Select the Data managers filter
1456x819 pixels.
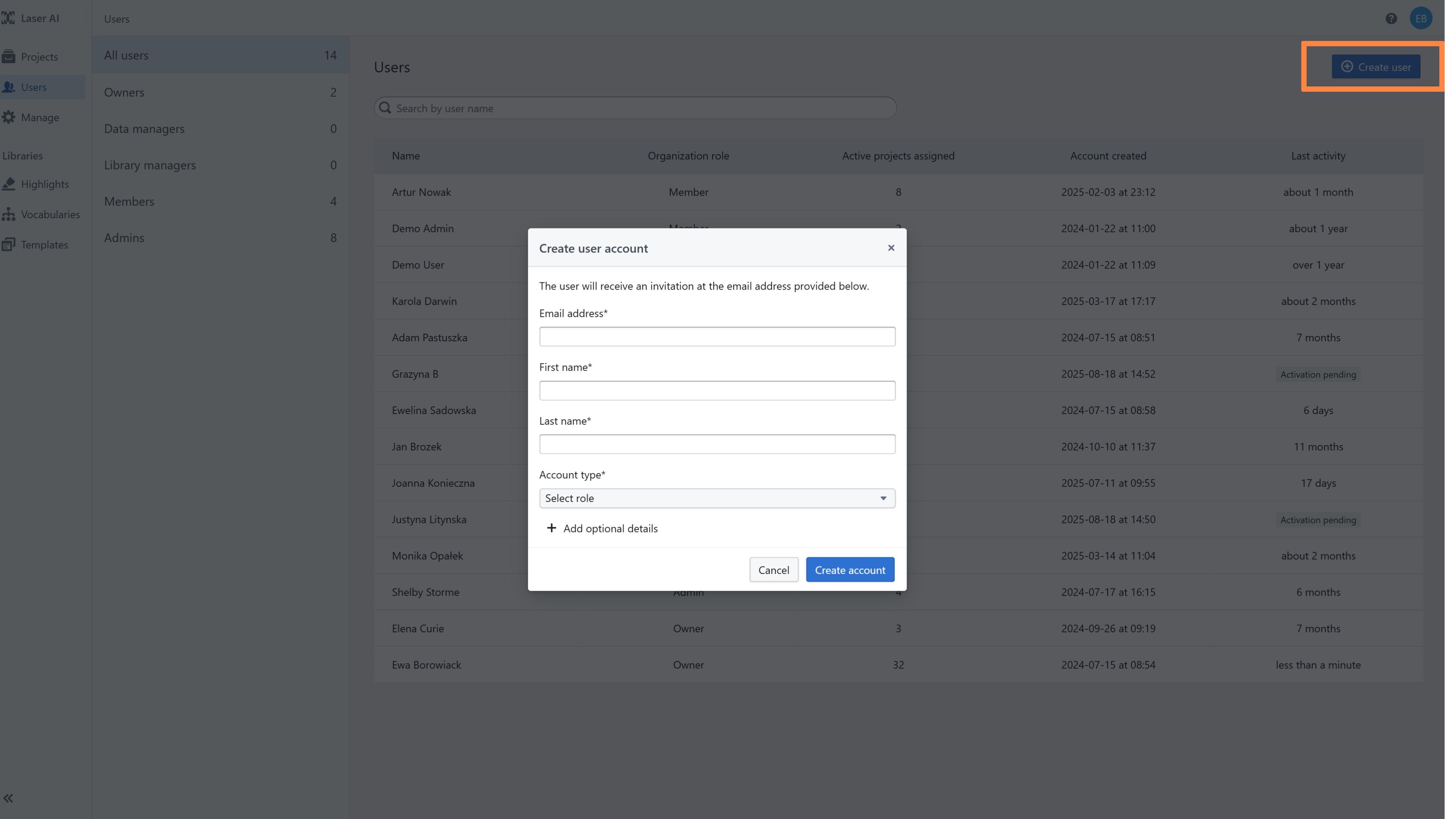point(220,128)
